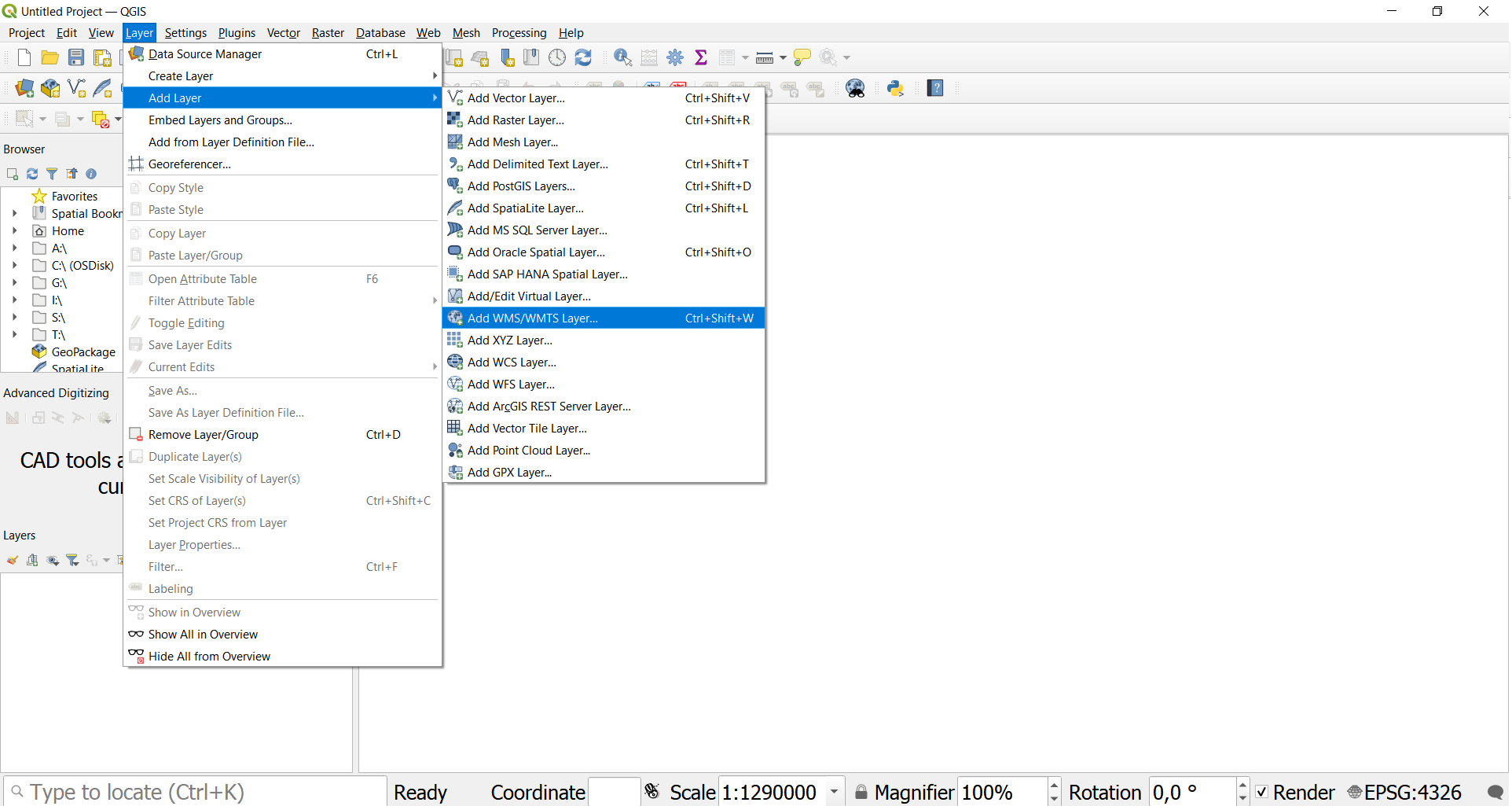The height and width of the screenshot is (806, 1512).
Task: Open the measure tool dropdown arrow
Action: pos(783,57)
